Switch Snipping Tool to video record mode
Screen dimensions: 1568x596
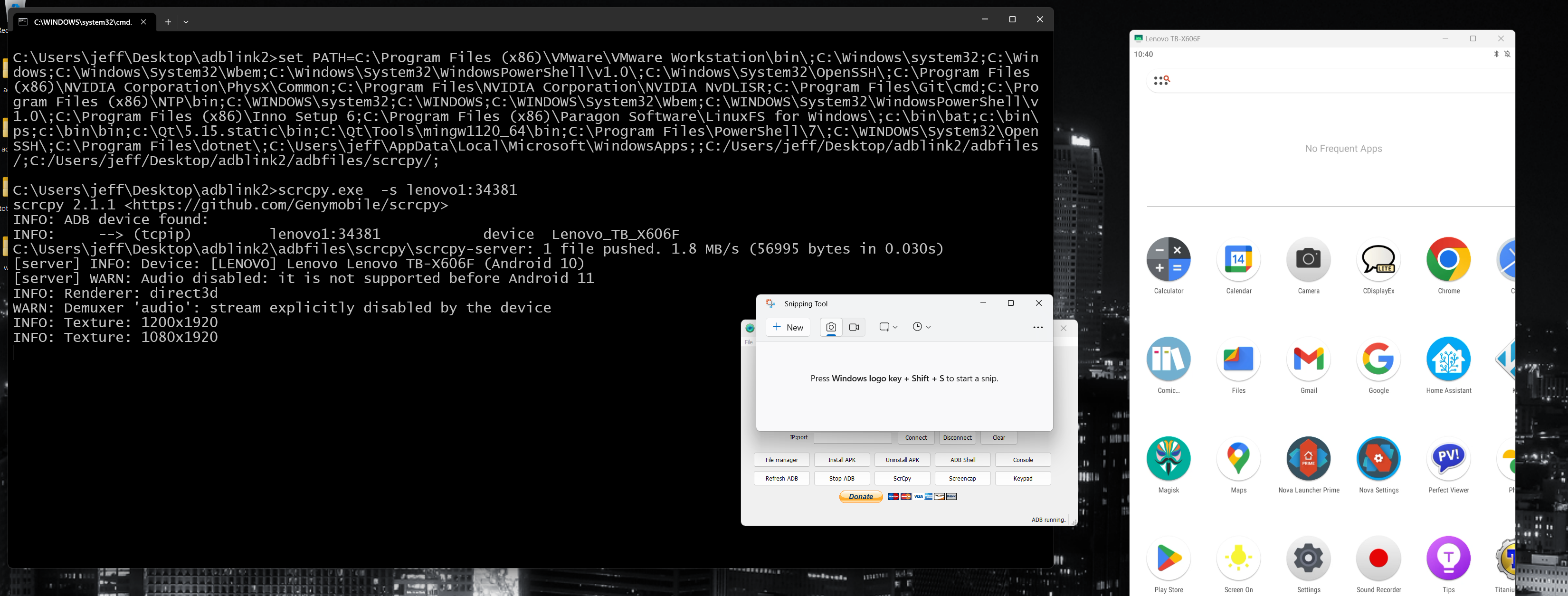coord(854,328)
